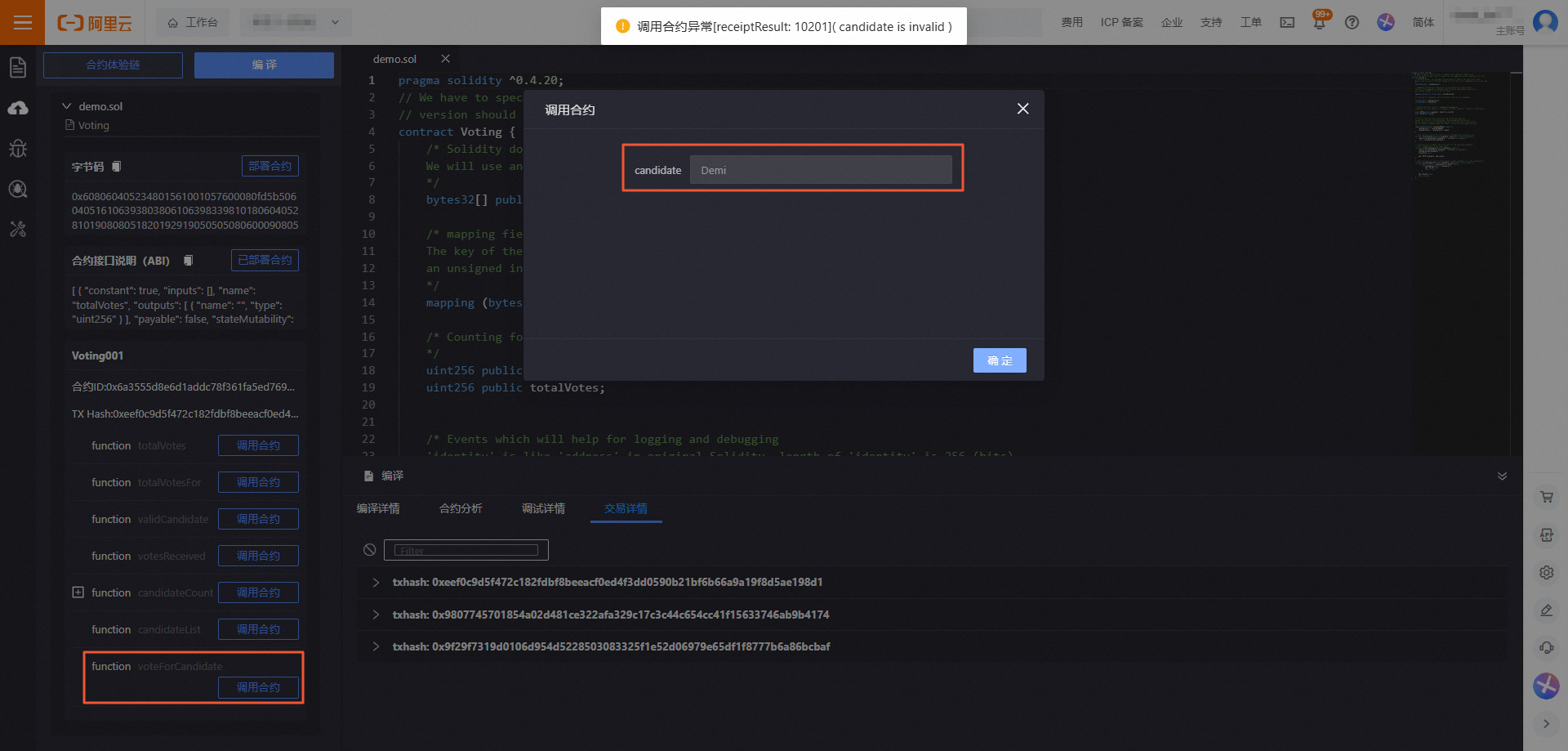
Task: Call the totalVotesFor function
Action: [258, 482]
